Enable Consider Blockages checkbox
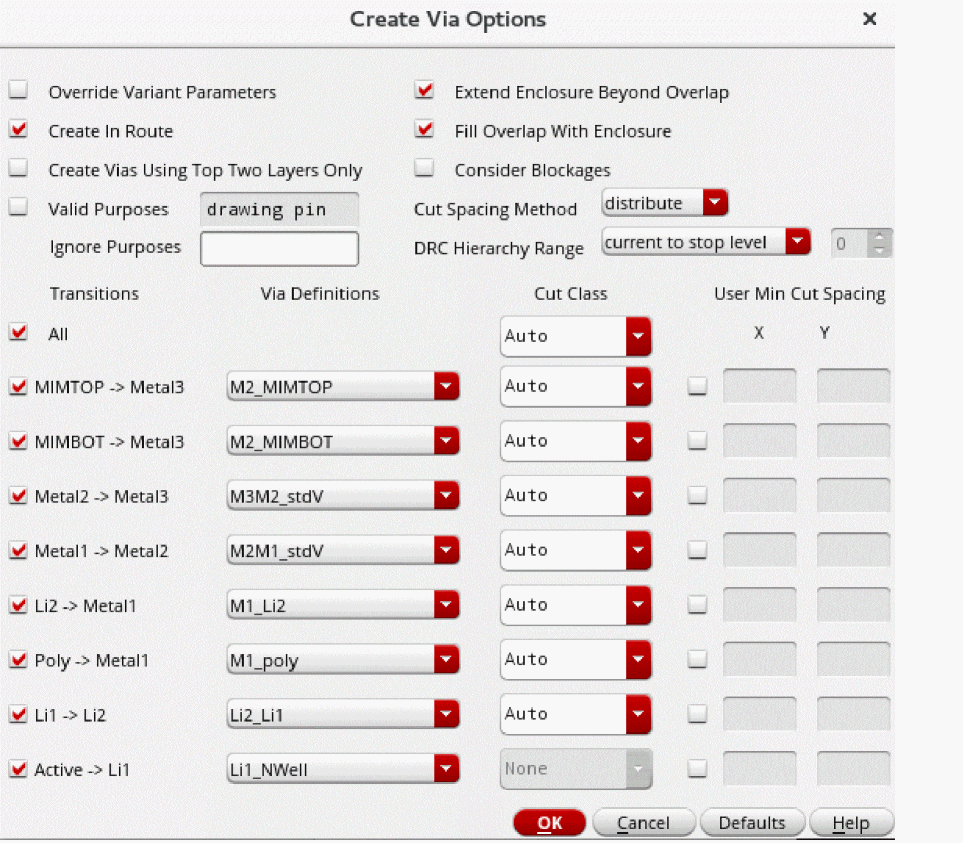The height and width of the screenshot is (843, 963). click(x=424, y=168)
